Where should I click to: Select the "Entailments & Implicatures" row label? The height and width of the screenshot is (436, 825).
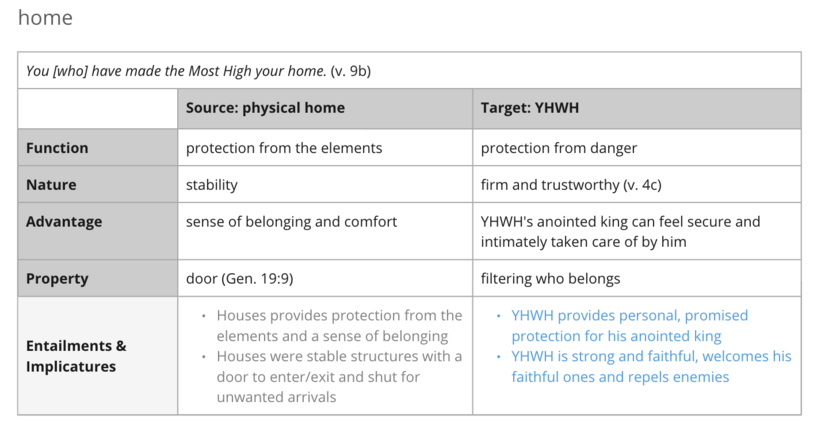[76, 356]
